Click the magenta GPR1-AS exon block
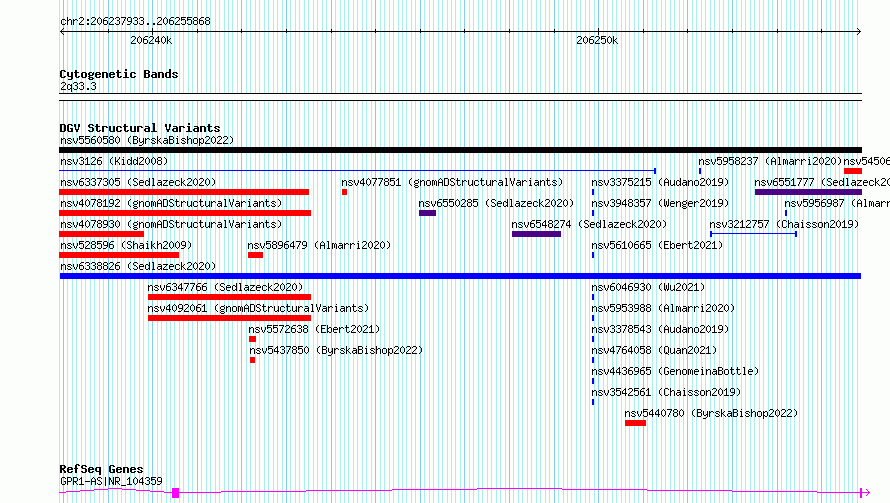The width and height of the screenshot is (890, 503). pos(175,493)
